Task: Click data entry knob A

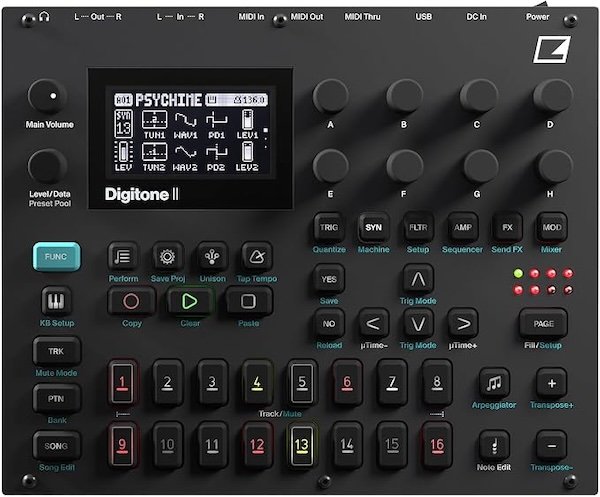Action: point(331,96)
